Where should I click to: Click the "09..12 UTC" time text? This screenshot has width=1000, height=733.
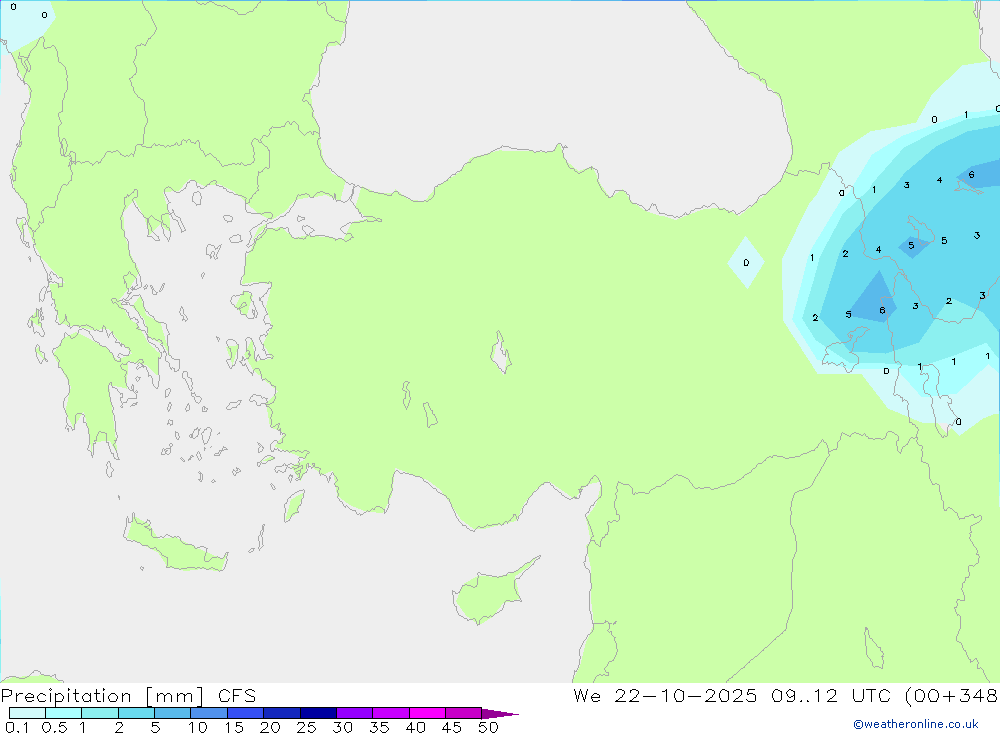click(830, 696)
